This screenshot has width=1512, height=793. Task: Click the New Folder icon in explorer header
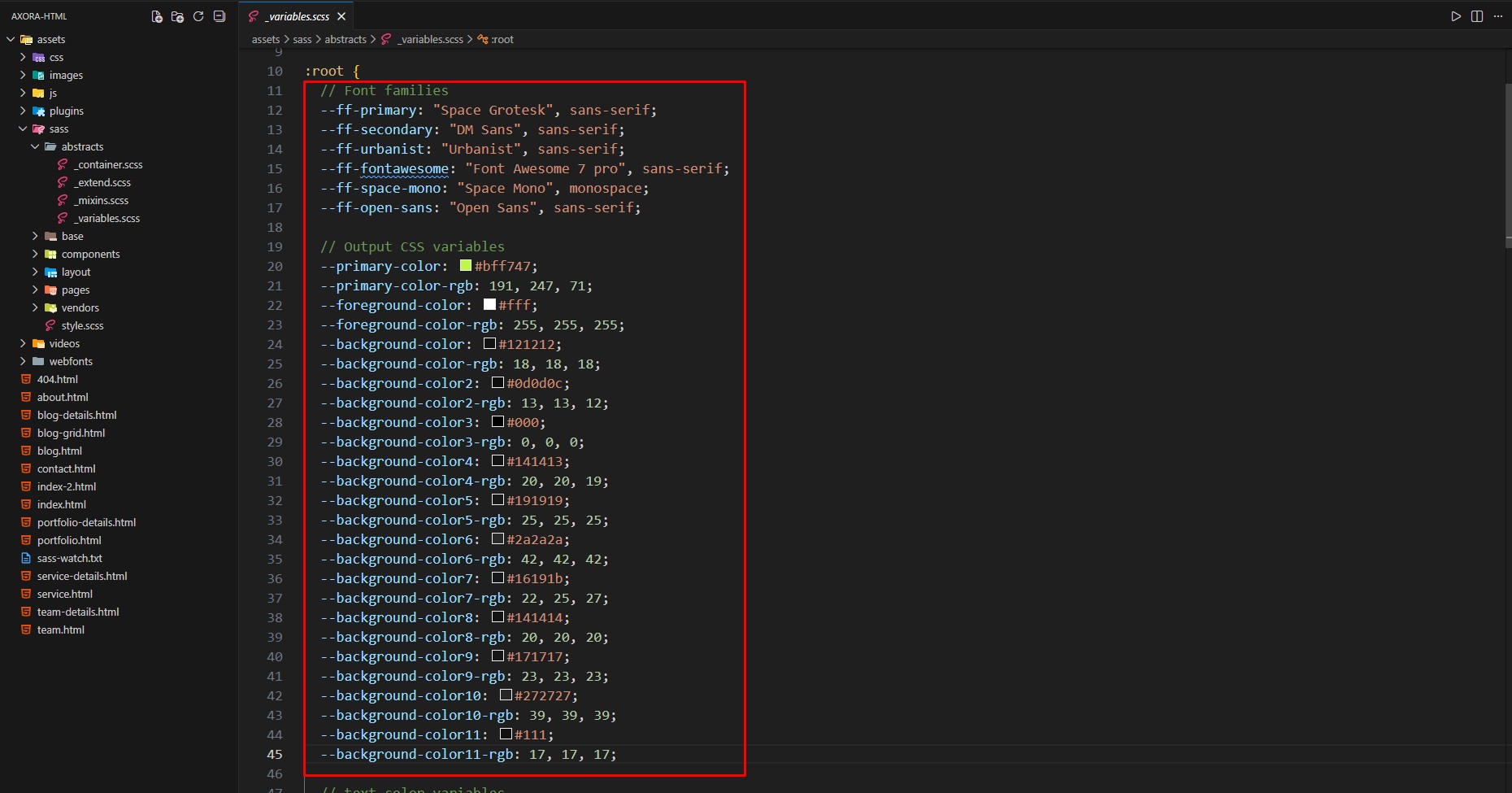(x=177, y=16)
